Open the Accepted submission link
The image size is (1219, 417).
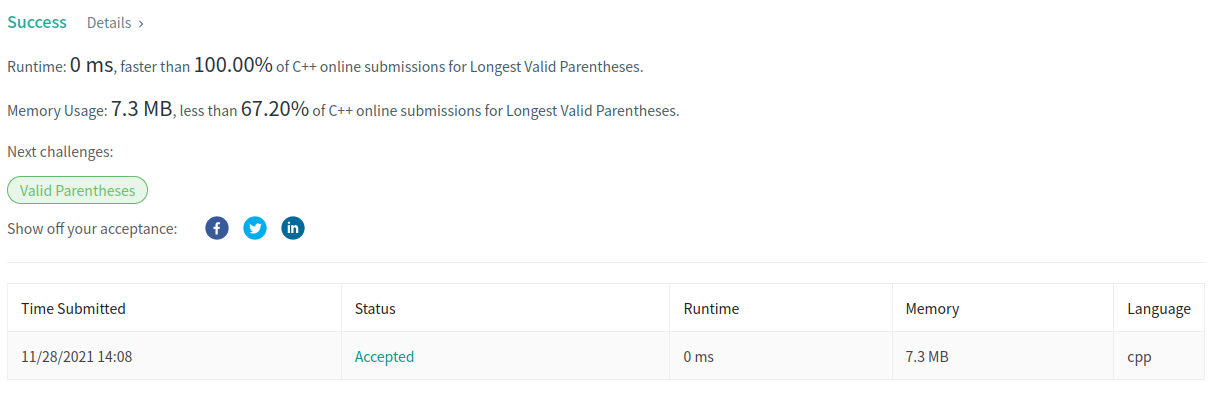(384, 356)
